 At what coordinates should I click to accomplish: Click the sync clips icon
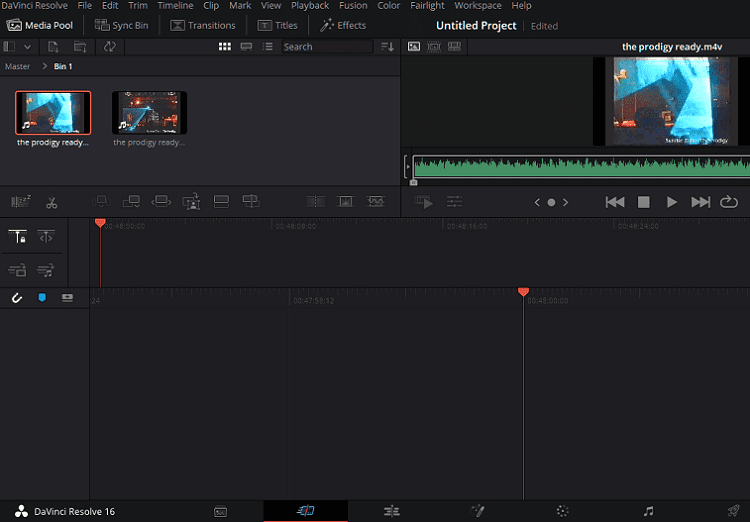tap(110, 46)
